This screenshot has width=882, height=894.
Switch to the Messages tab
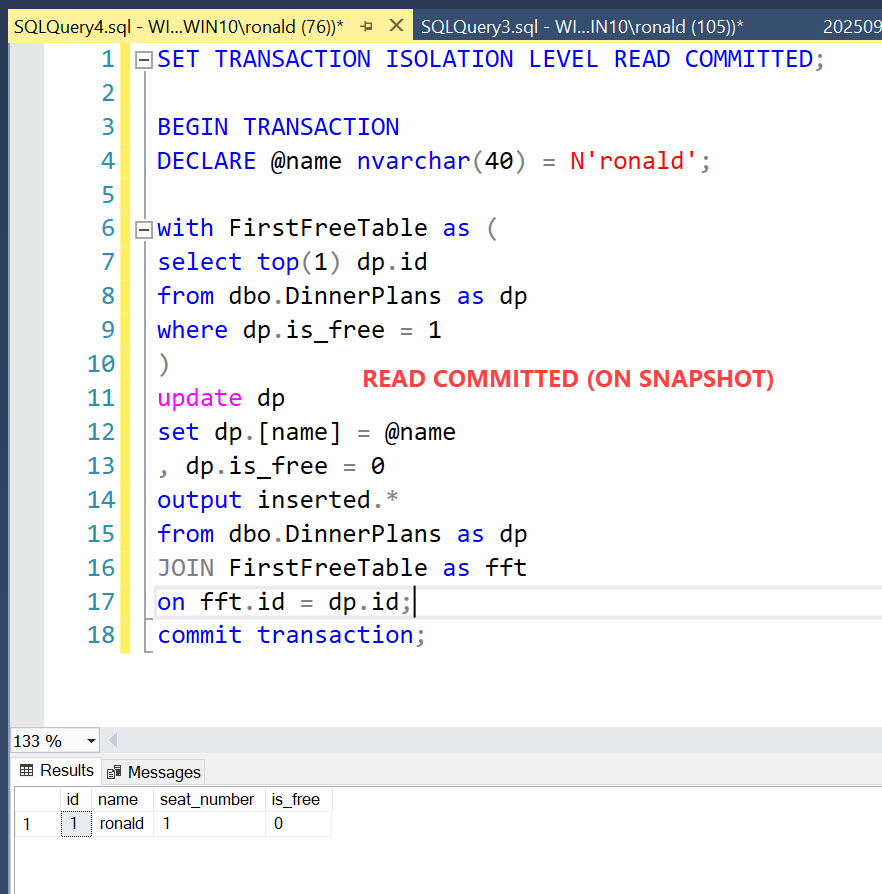(154, 771)
